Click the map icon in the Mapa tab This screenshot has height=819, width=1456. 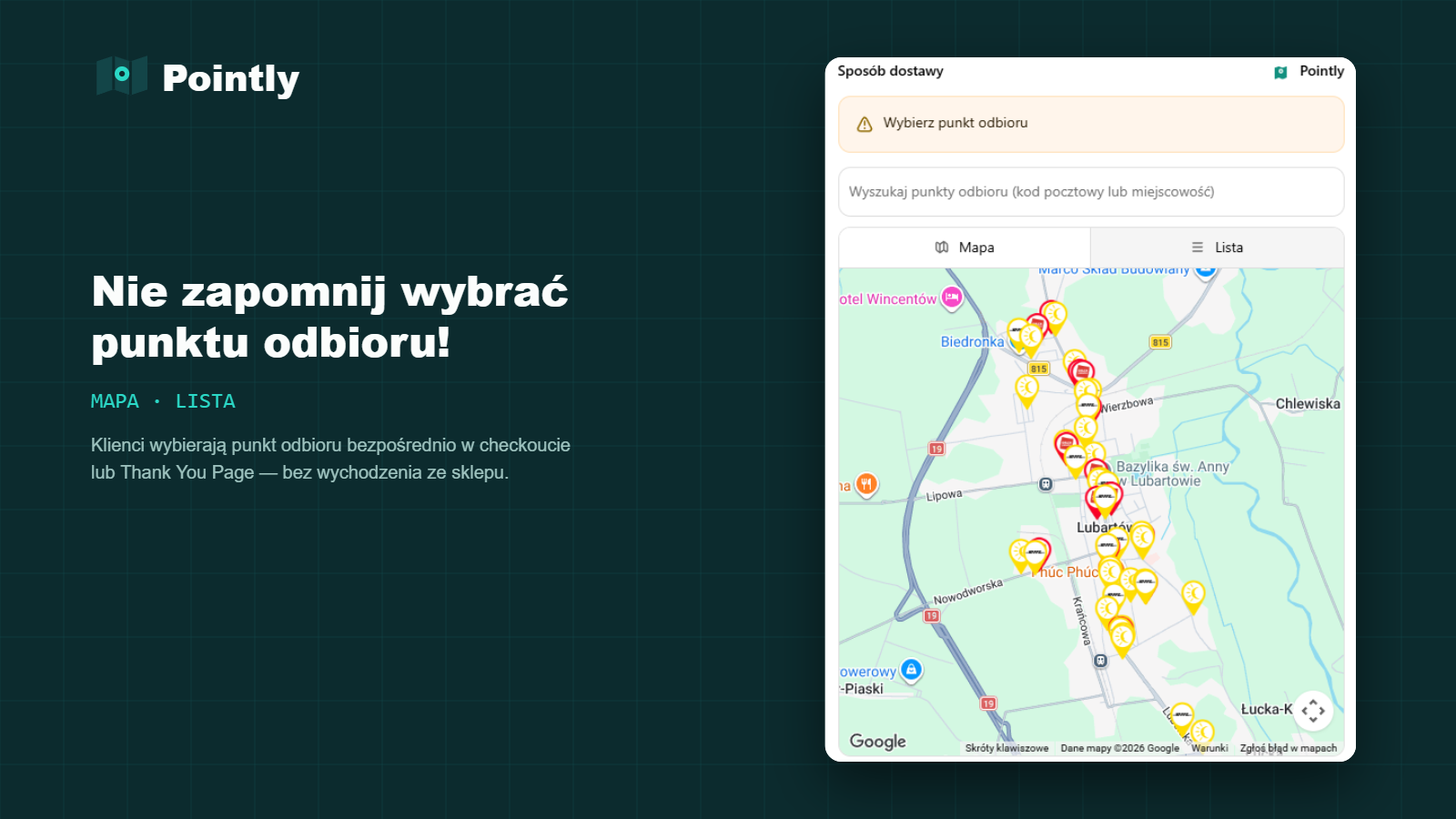pyautogui.click(x=942, y=248)
